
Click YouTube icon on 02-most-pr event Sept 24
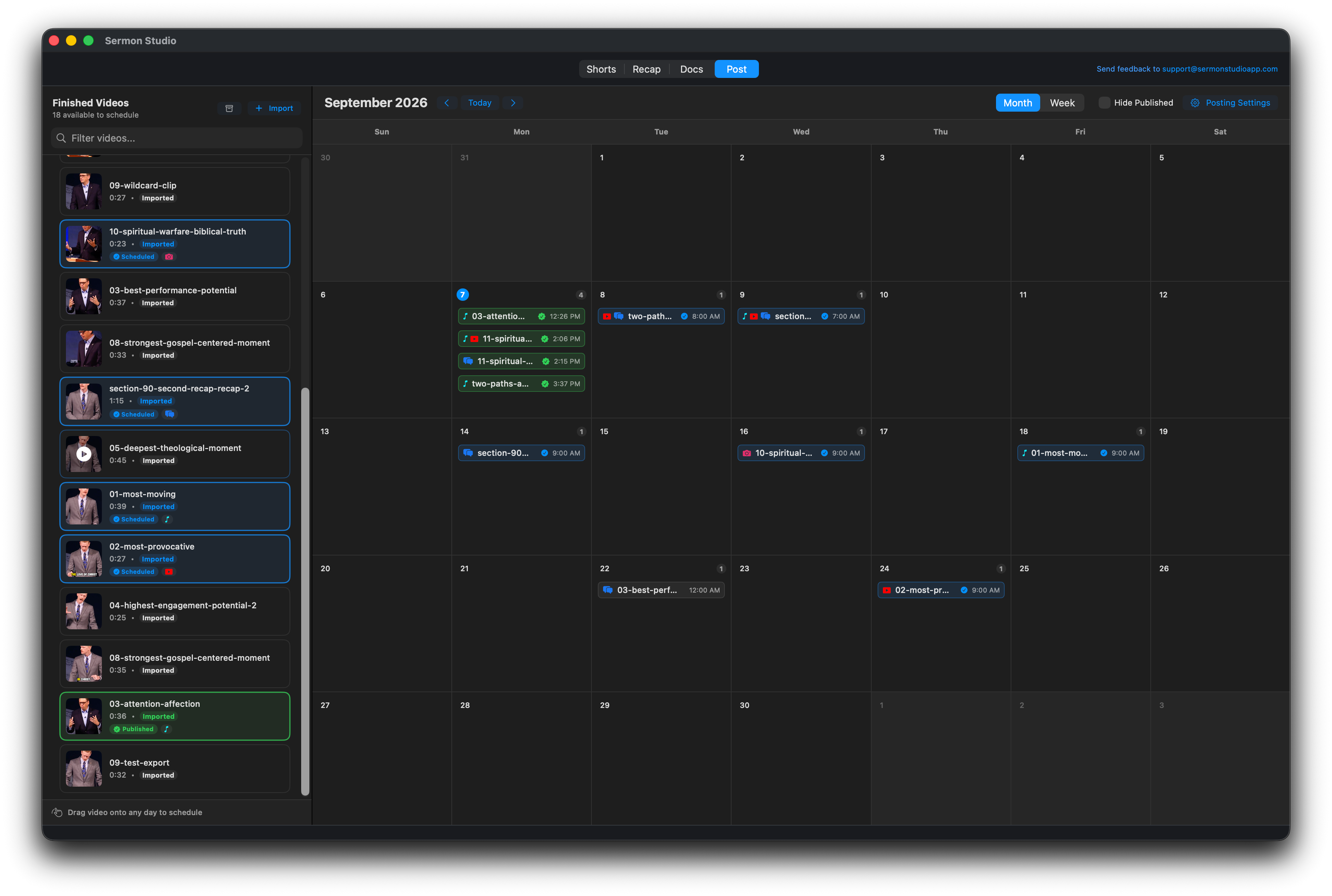tap(887, 590)
